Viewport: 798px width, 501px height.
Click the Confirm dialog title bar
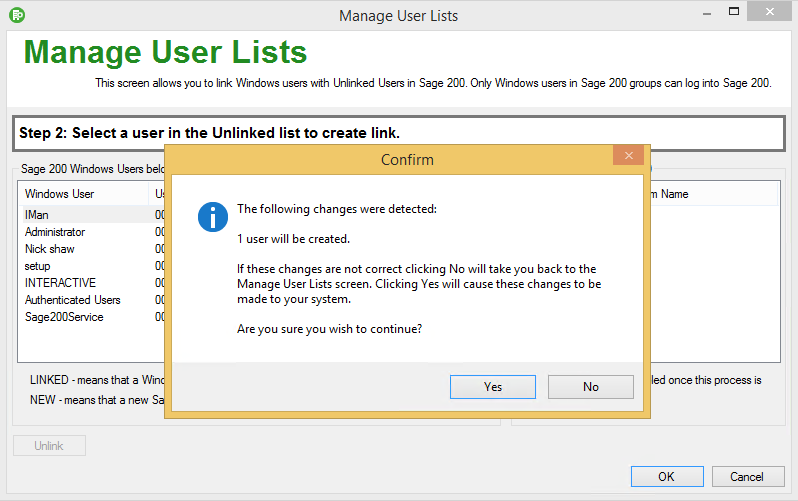pos(407,160)
